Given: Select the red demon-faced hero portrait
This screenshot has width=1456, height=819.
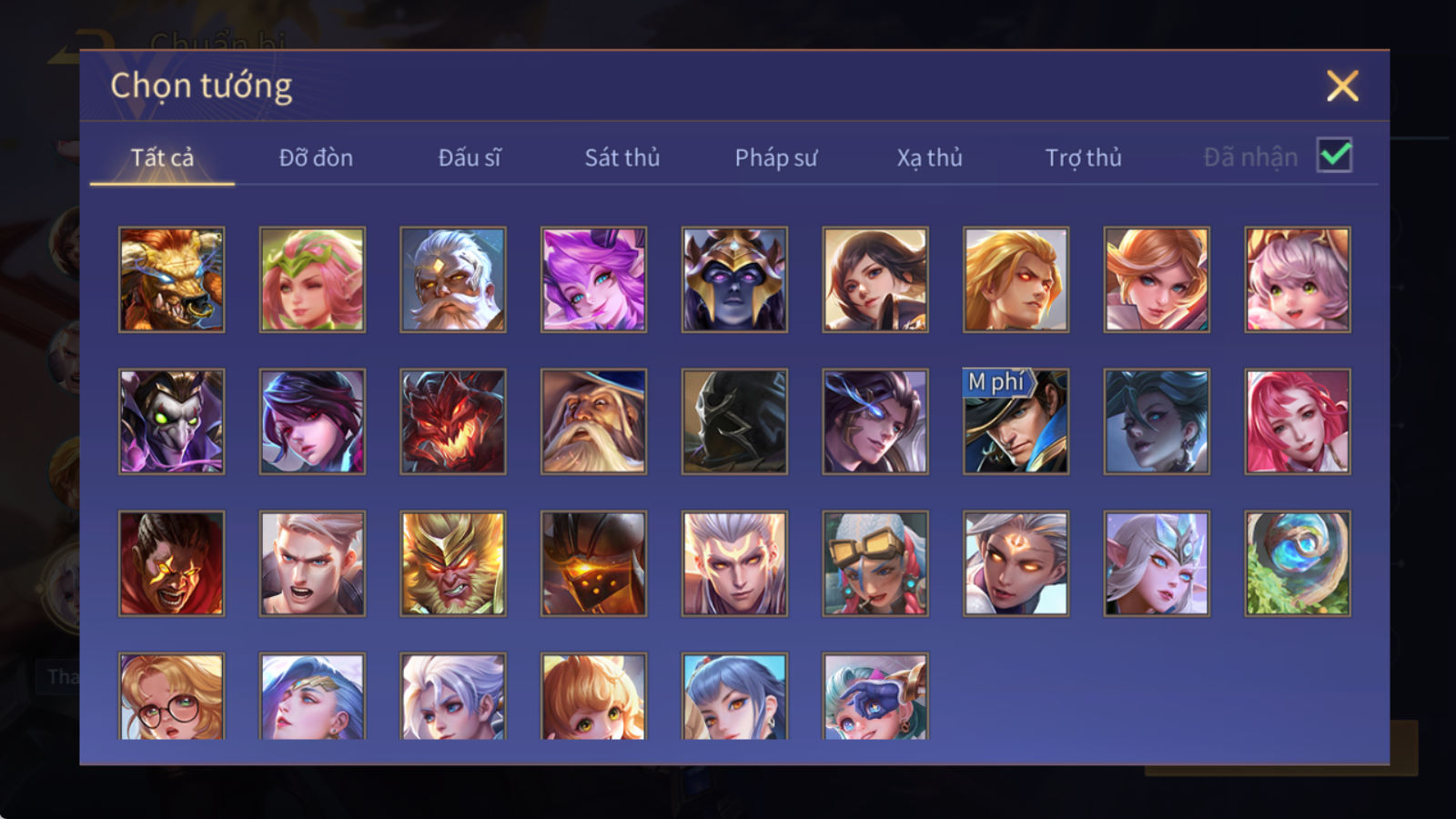Looking at the screenshot, I should pyautogui.click(x=452, y=421).
